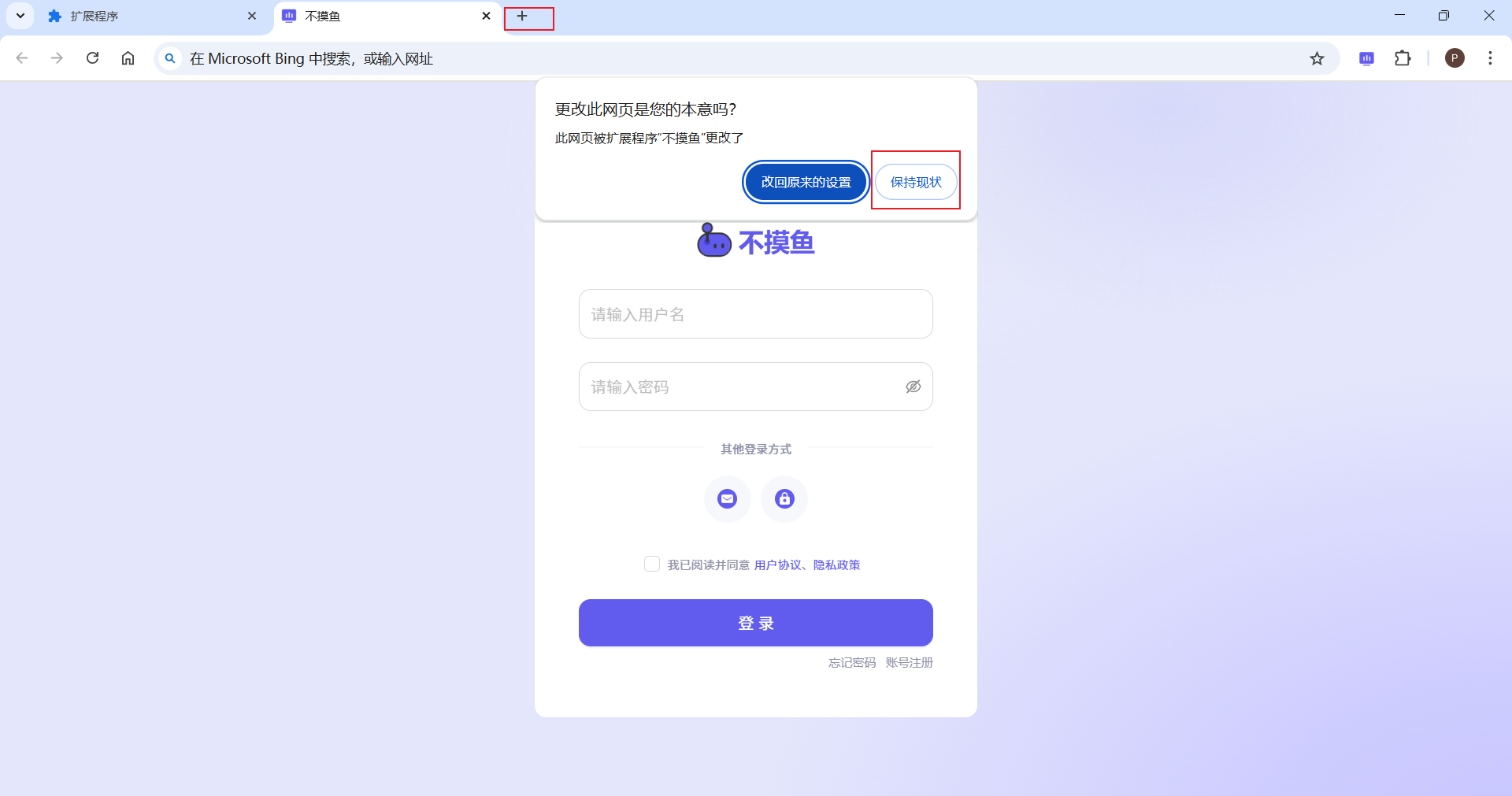The width and height of the screenshot is (1512, 796).
Task: Focus the Bing search address bar
Action: 747,58
